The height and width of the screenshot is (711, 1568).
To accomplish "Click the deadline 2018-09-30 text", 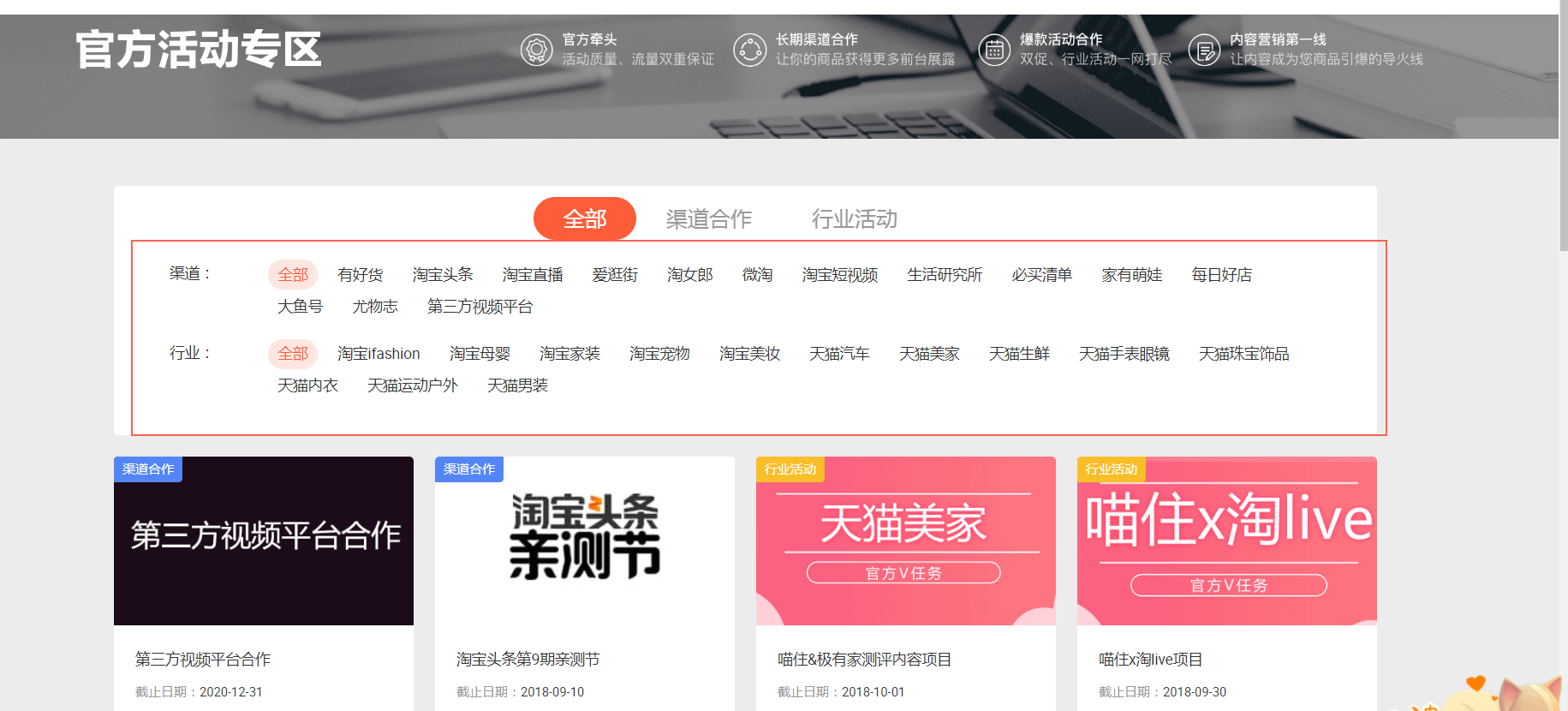I will point(1195,692).
